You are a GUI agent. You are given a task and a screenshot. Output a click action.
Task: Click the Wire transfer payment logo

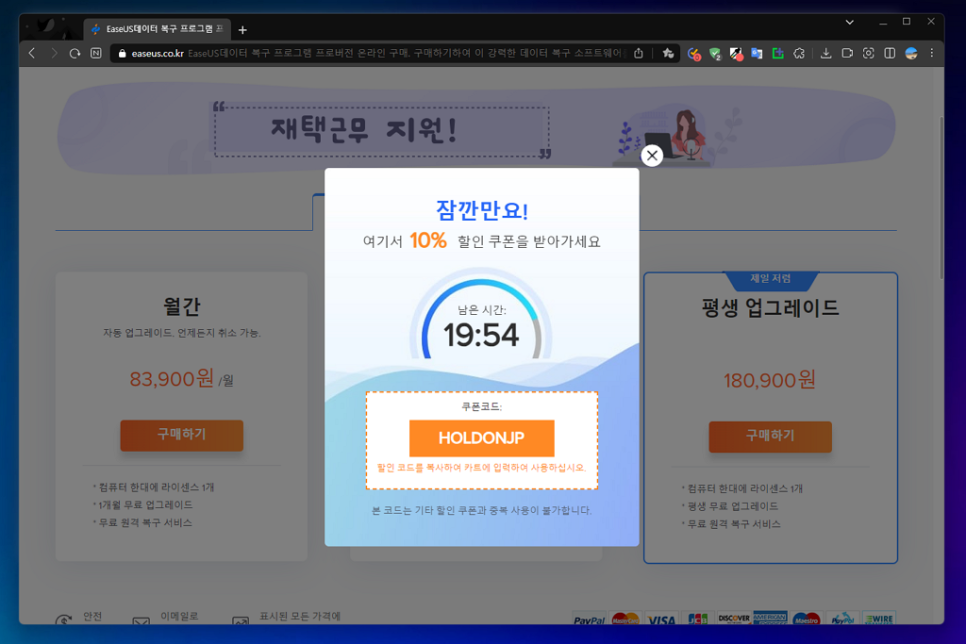pyautogui.click(x=879, y=618)
